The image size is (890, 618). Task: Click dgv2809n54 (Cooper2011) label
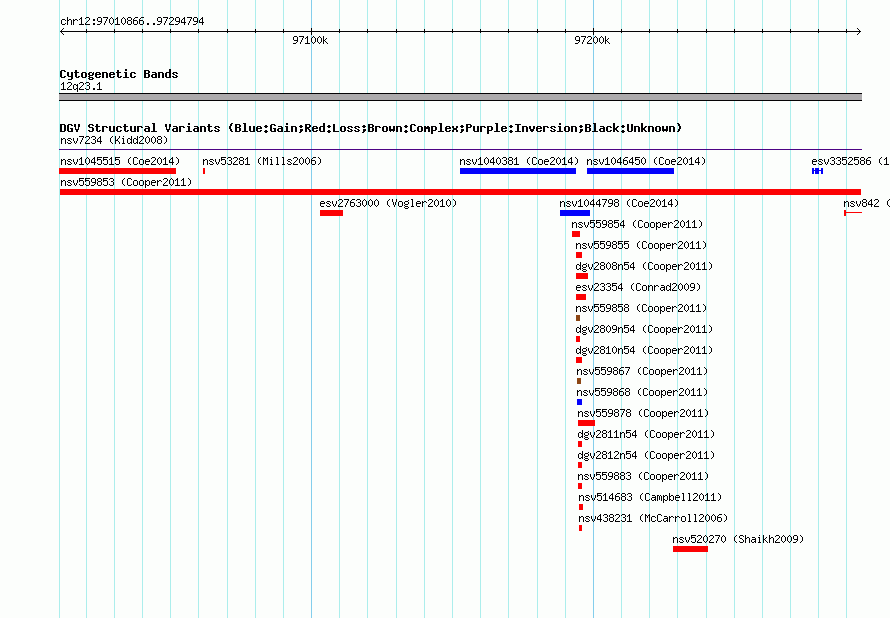click(644, 329)
